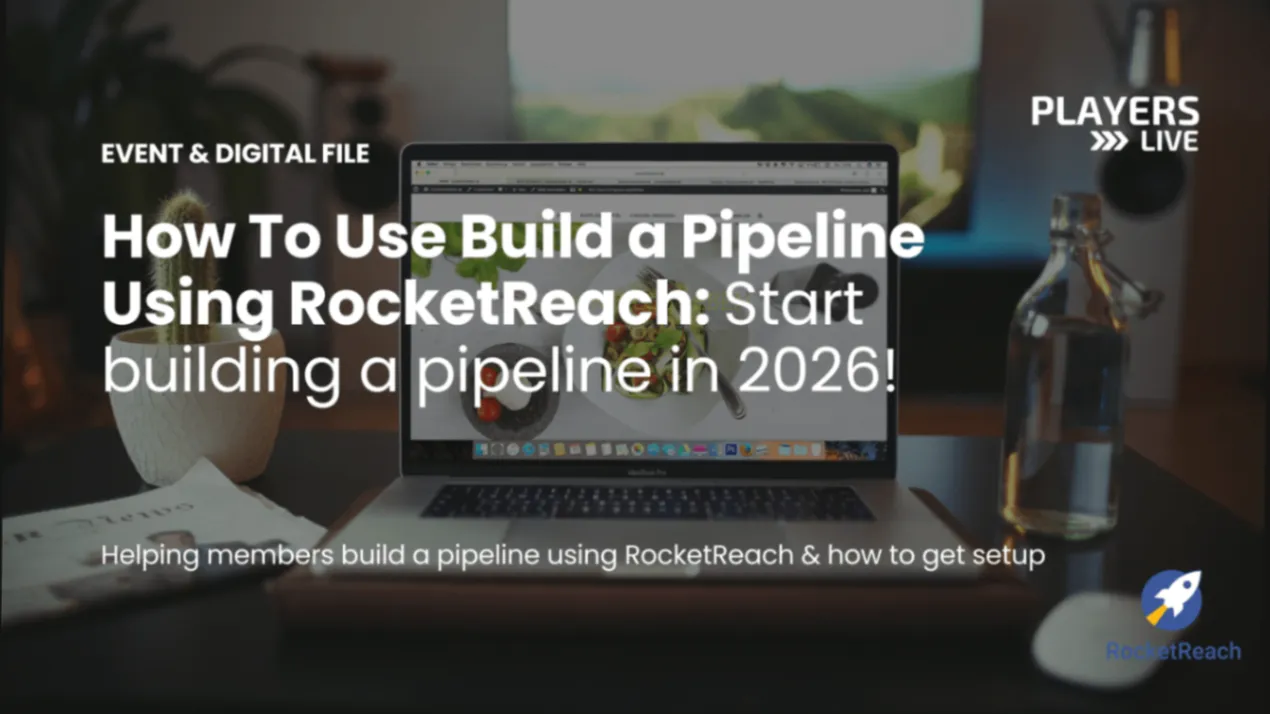Click the 'building a pipeline in 2026!' line
Screen dimensions: 1270x714
(500, 371)
